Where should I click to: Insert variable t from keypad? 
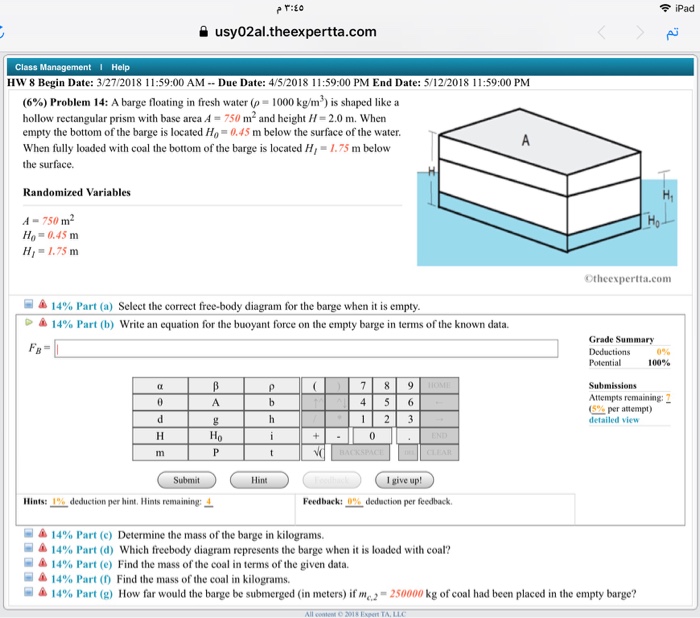[x=271, y=452]
